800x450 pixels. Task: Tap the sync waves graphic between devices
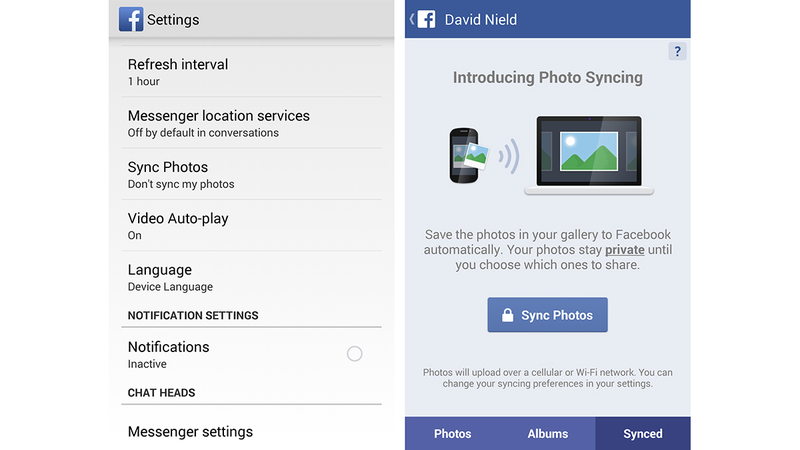509,156
